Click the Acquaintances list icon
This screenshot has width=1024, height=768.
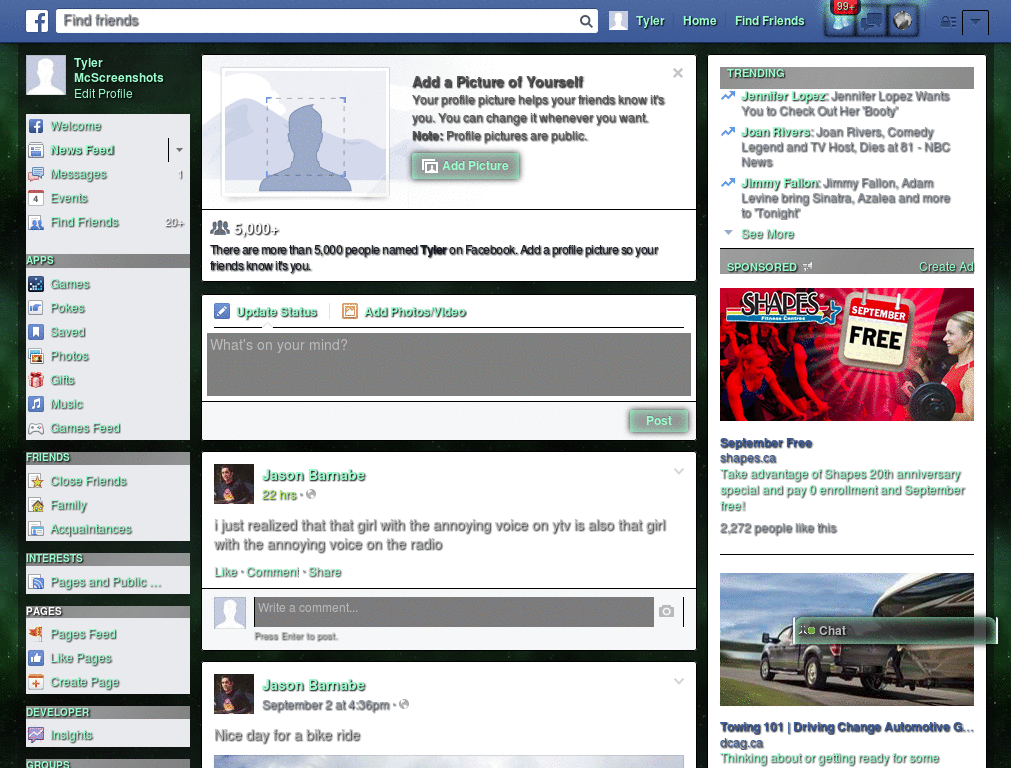(36, 529)
